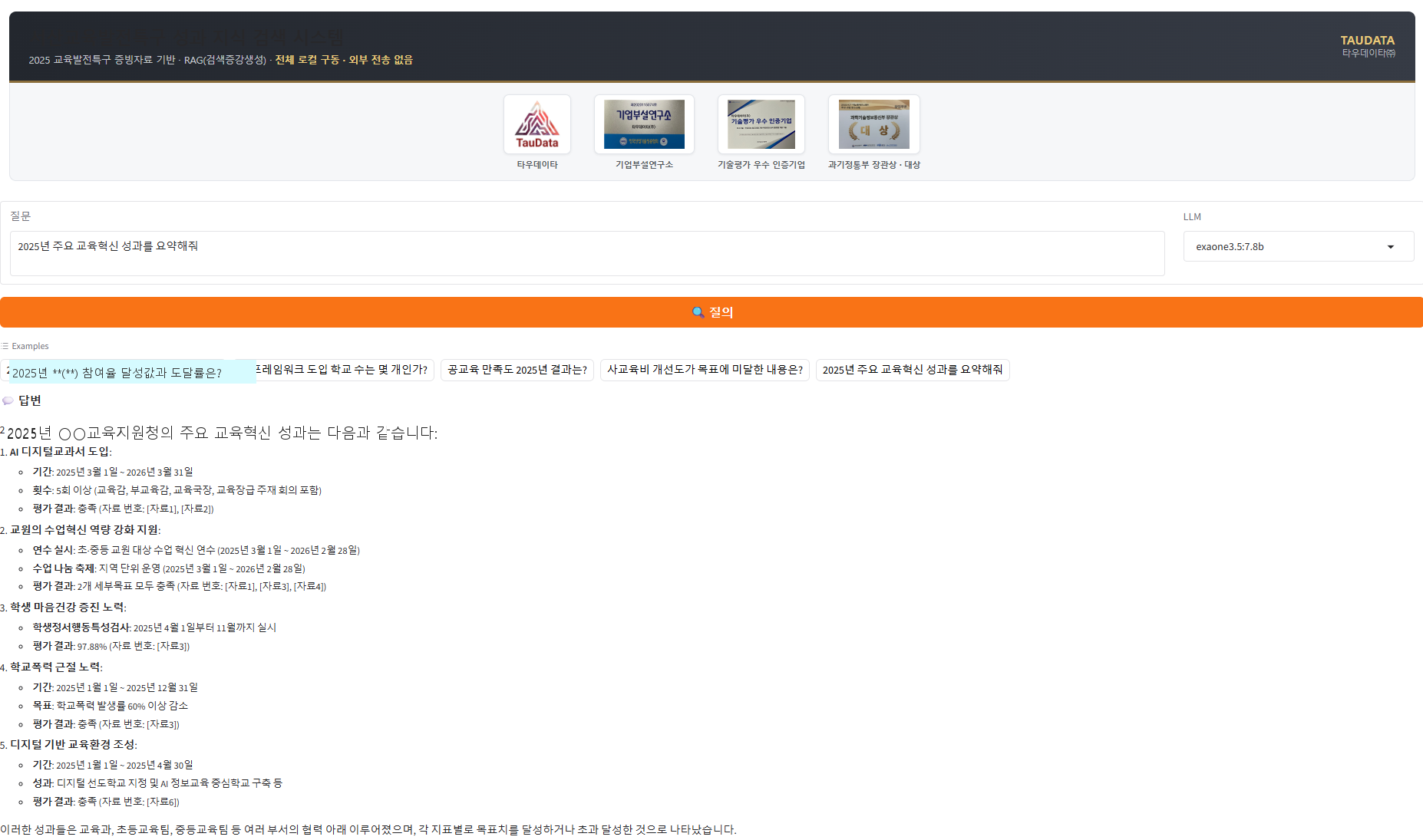Select example 사교육비 개선도가 목표에 미달한 내용은?
The height and width of the screenshot is (840, 1423).
tap(705, 370)
